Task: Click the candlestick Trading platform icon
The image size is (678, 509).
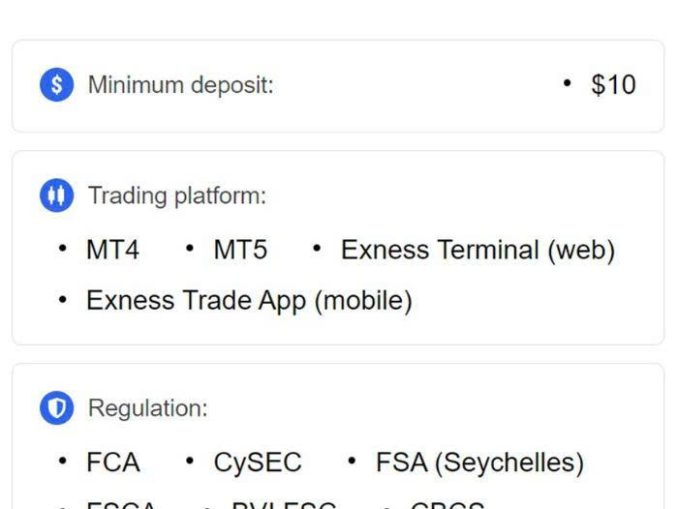Action: [56, 196]
